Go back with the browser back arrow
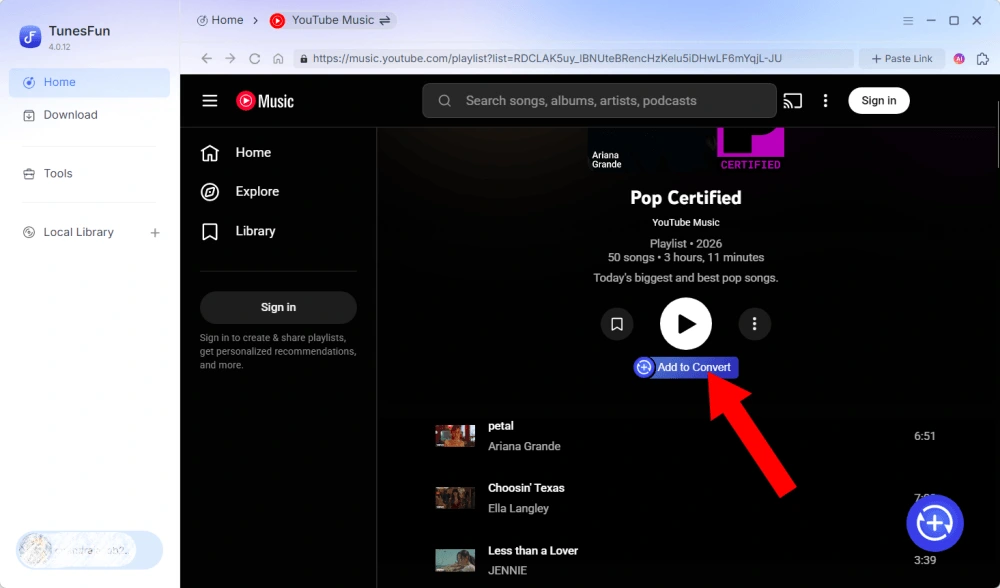Screen dimensions: 1000x588 pos(207,59)
